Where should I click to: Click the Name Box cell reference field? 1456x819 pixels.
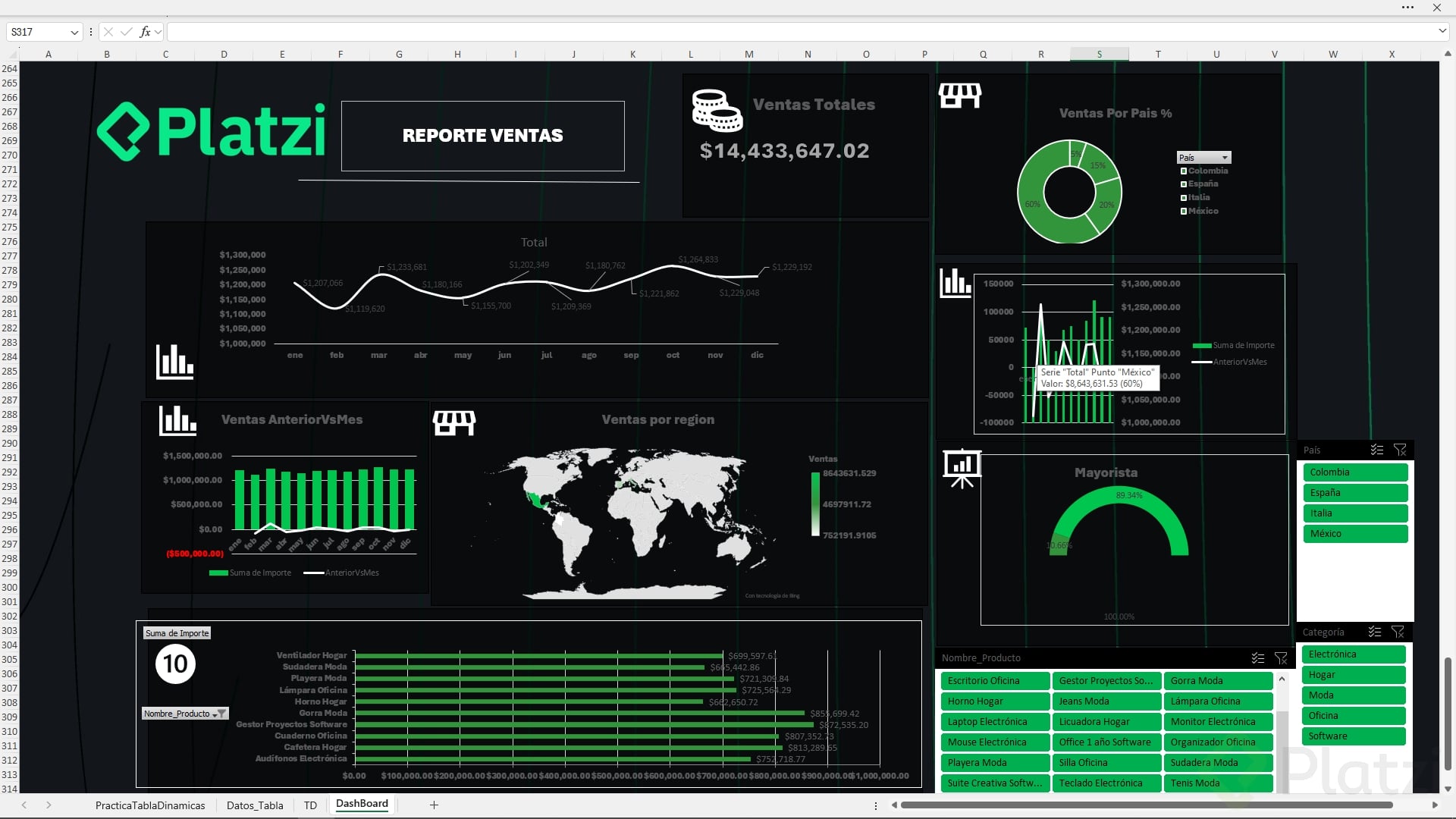click(x=38, y=32)
